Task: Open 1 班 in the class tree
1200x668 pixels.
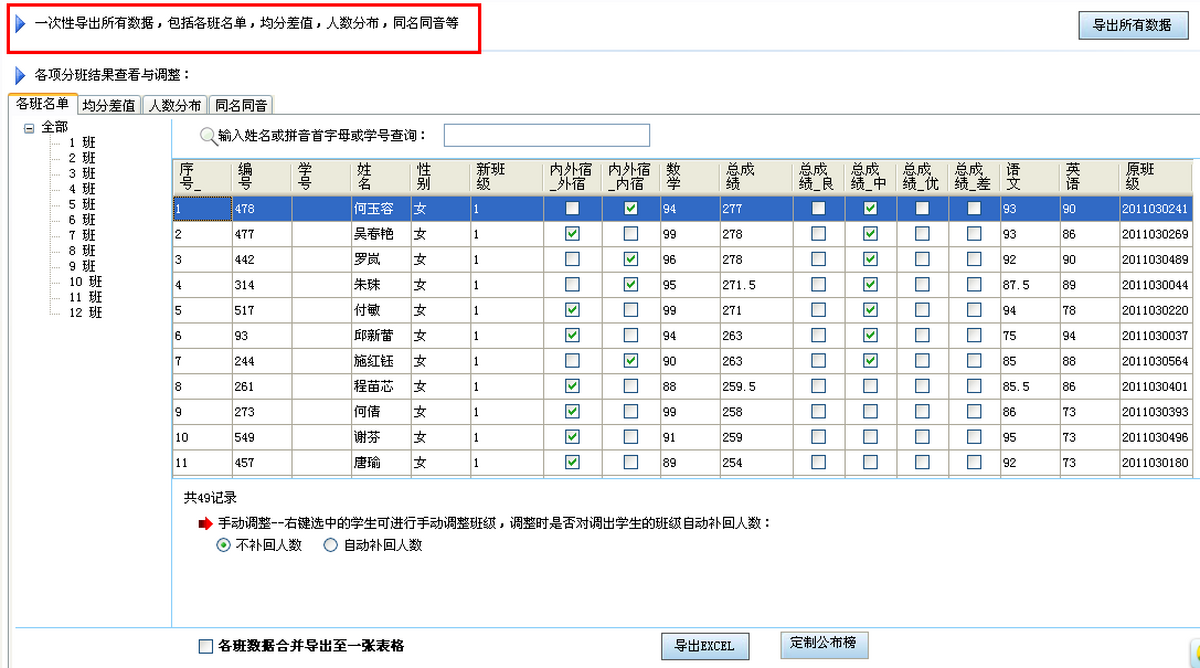Action: point(82,143)
